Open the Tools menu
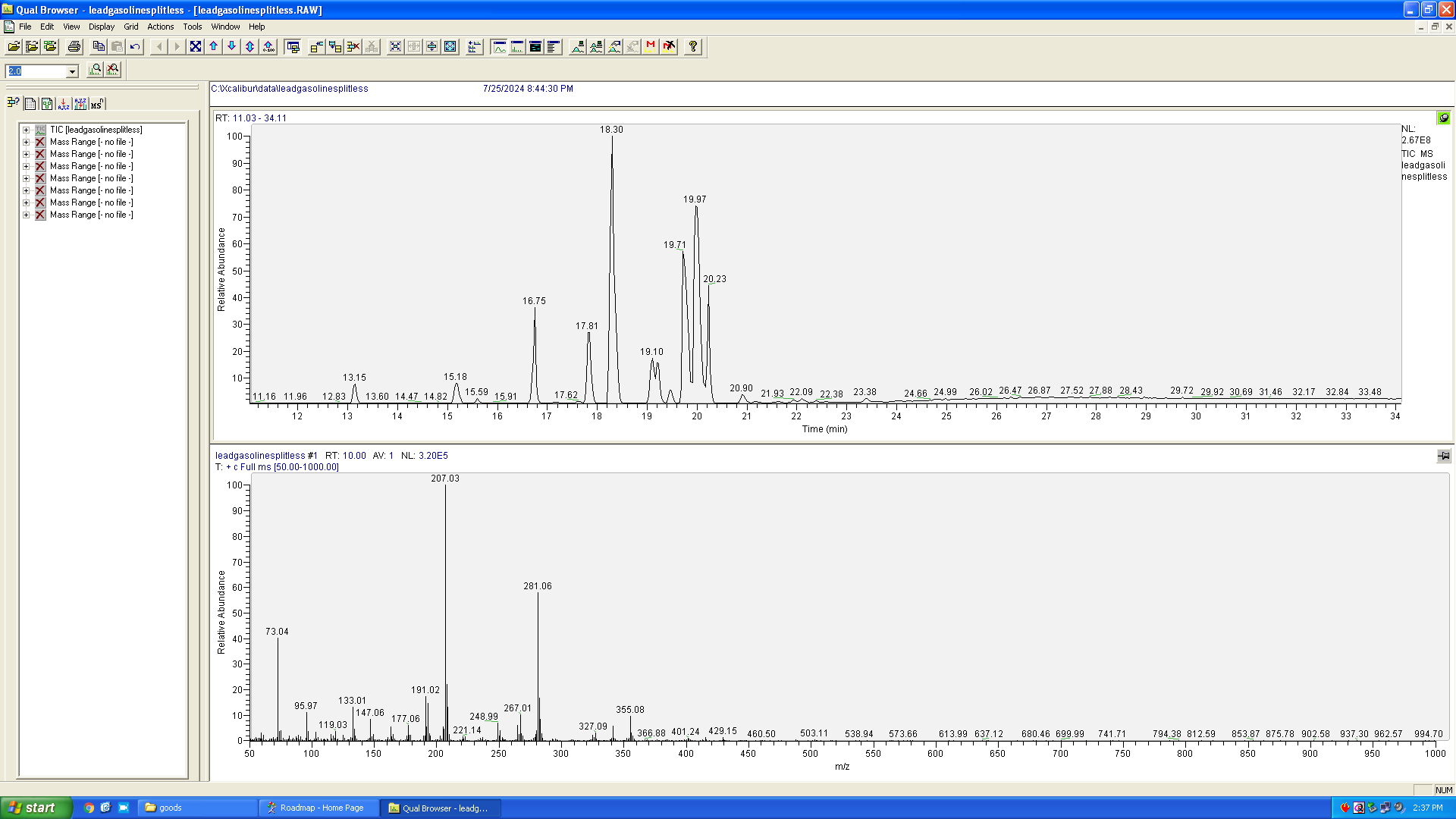 (193, 27)
